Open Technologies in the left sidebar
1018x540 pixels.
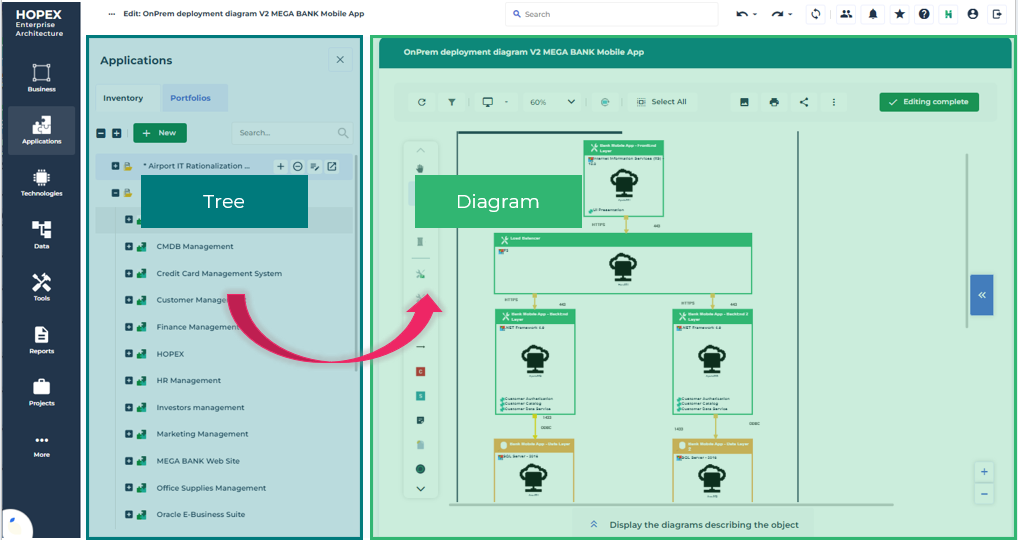click(x=41, y=183)
